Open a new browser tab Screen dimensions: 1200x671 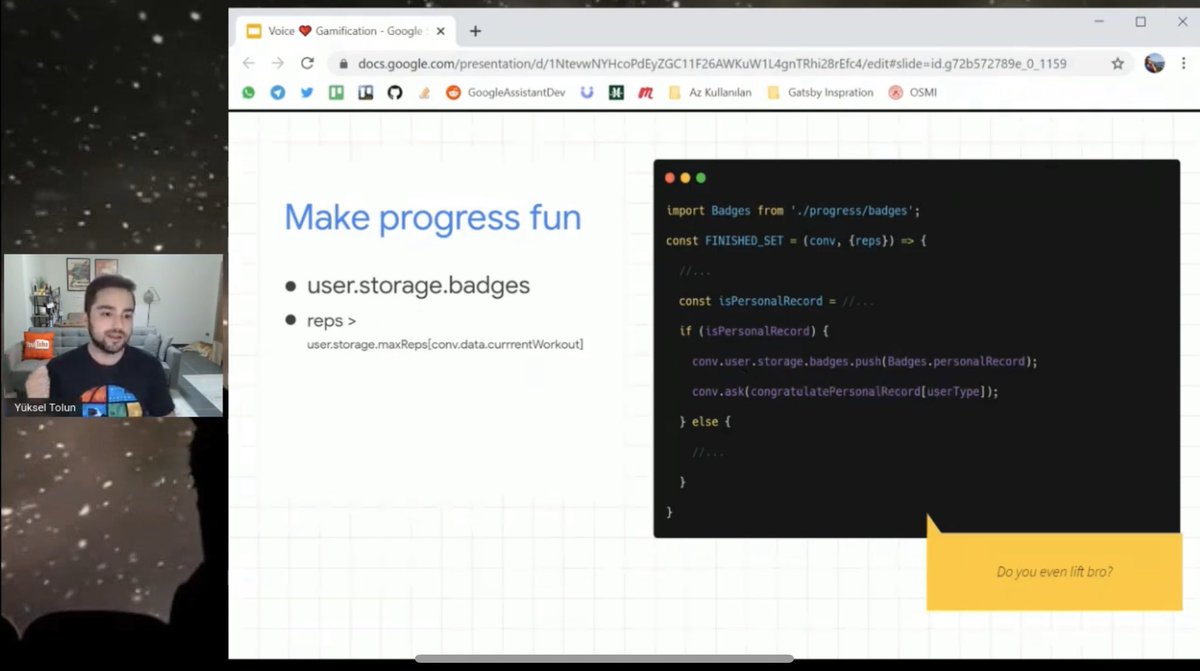[x=475, y=31]
